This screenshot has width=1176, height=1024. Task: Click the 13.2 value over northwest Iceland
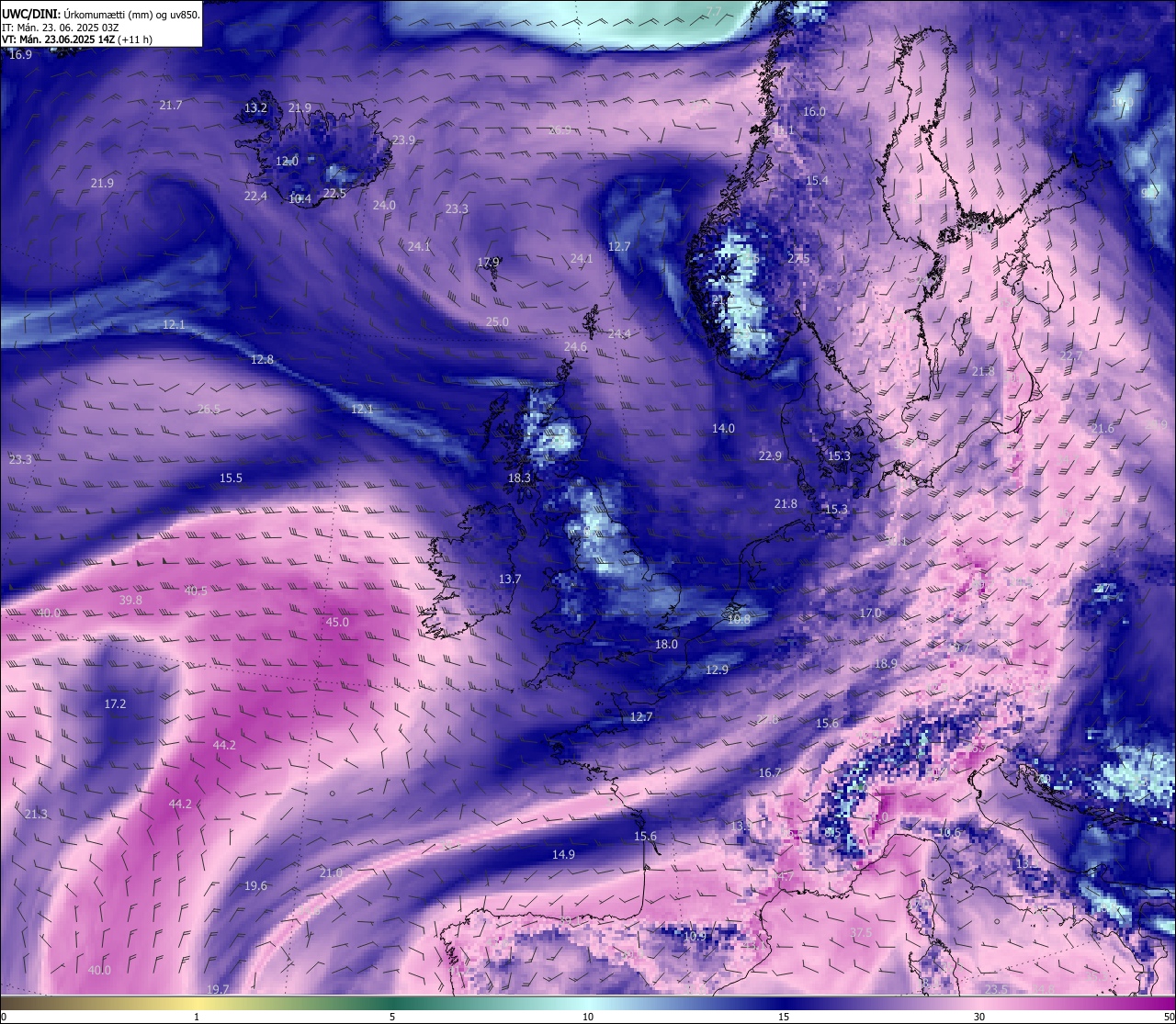pos(255,108)
